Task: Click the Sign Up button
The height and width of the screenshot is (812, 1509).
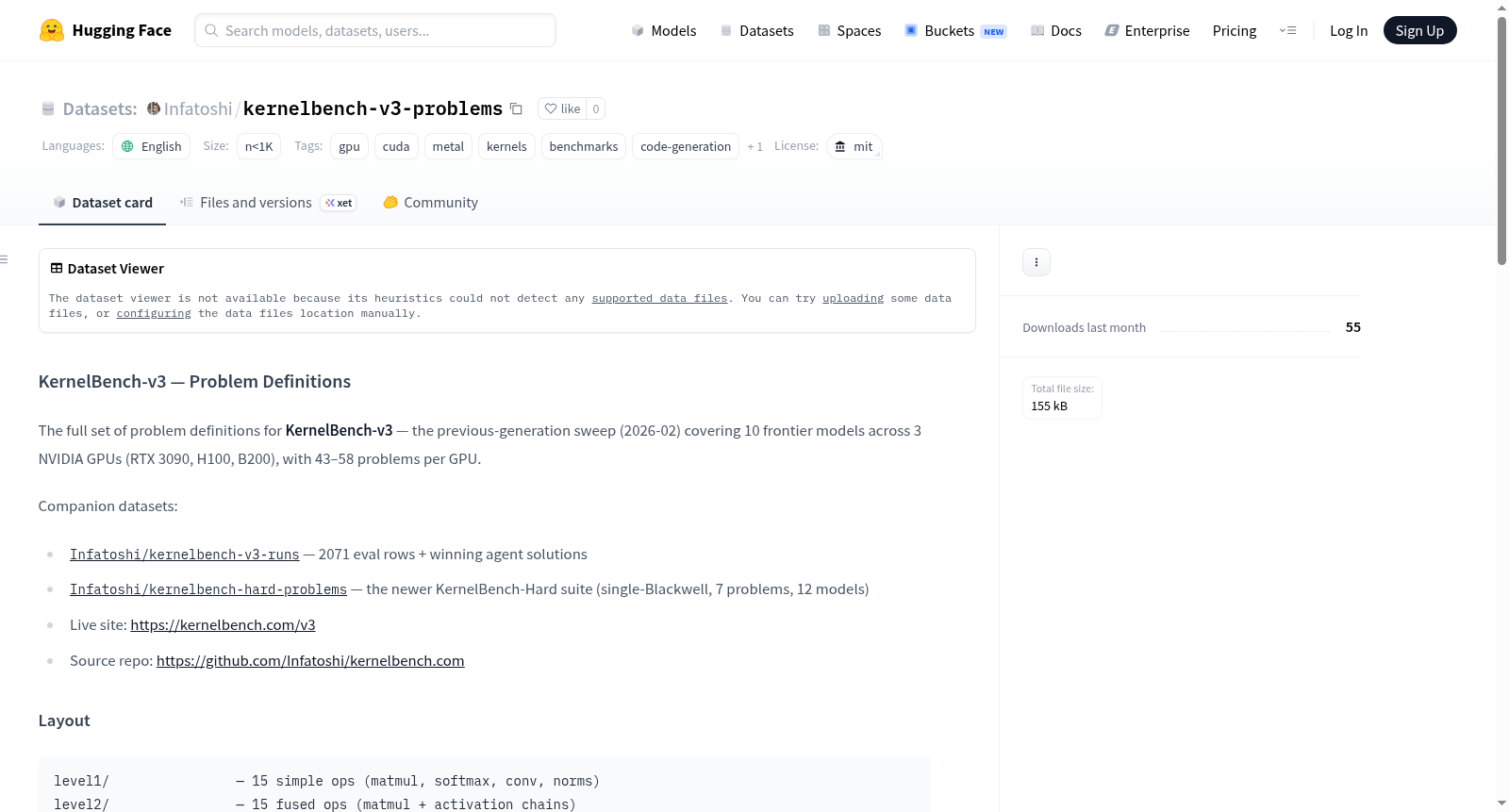Action: [x=1420, y=30]
